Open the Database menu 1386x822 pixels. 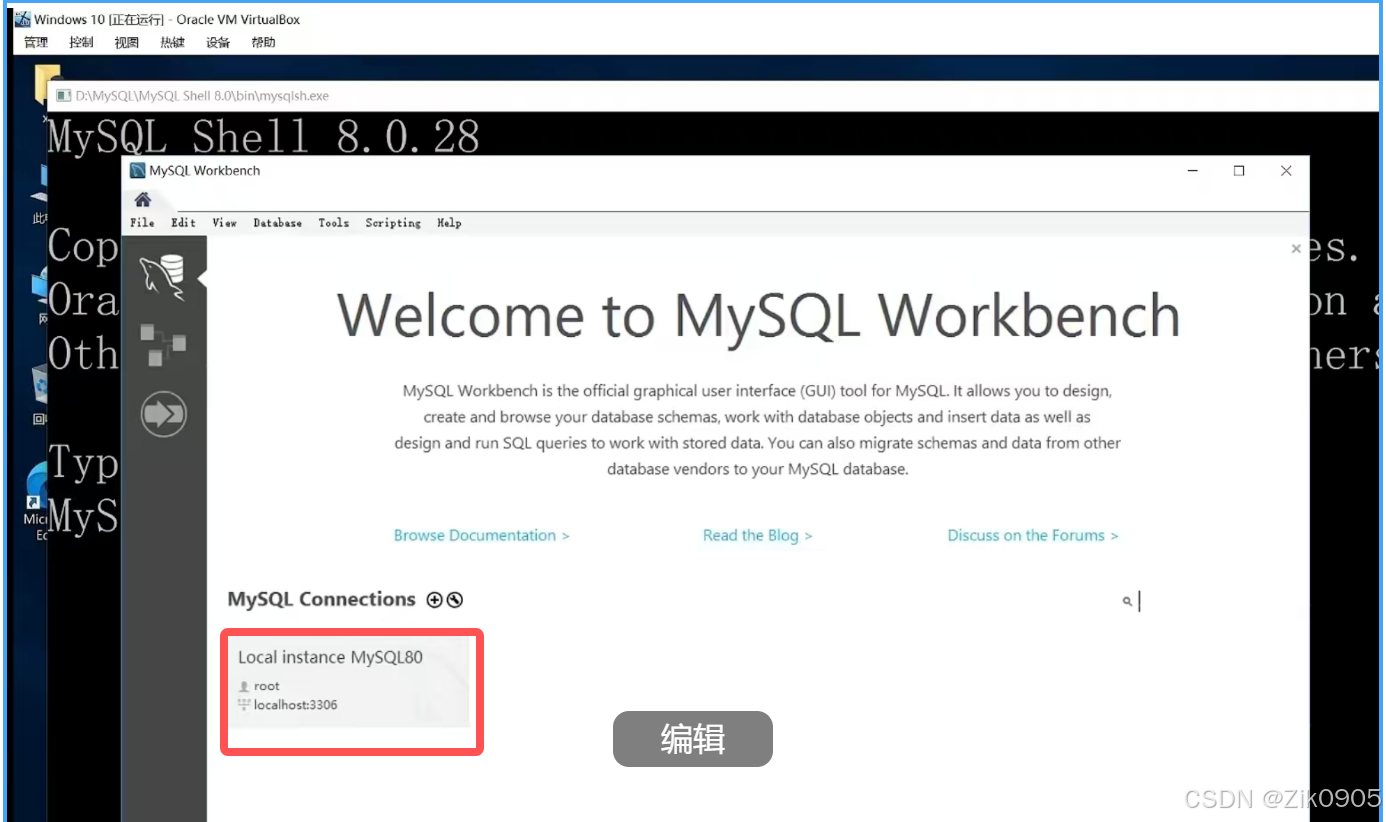[x=277, y=223]
